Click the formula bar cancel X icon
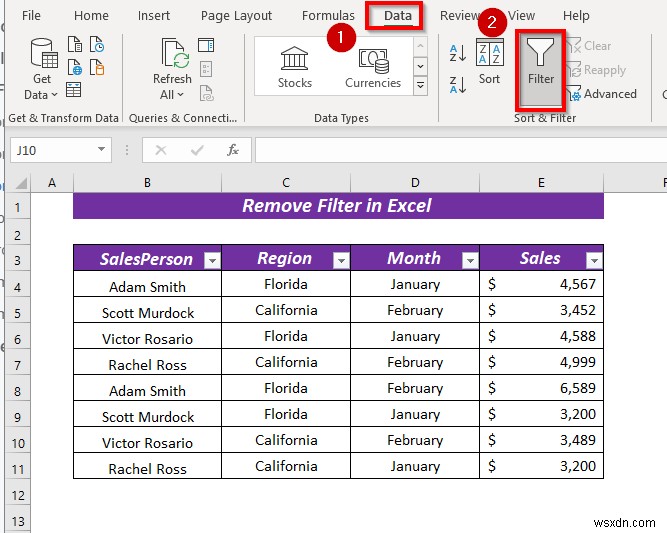The height and width of the screenshot is (533, 667). point(161,150)
